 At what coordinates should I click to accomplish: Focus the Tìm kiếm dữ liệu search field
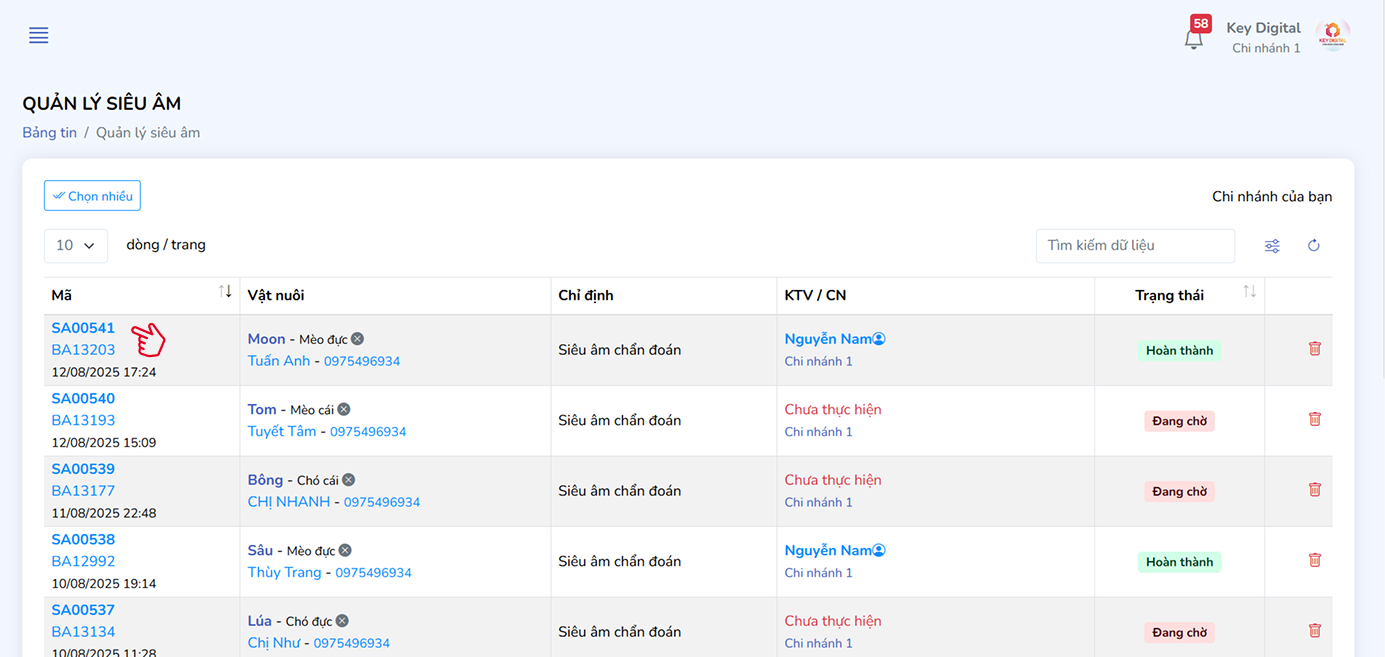tap(1134, 246)
